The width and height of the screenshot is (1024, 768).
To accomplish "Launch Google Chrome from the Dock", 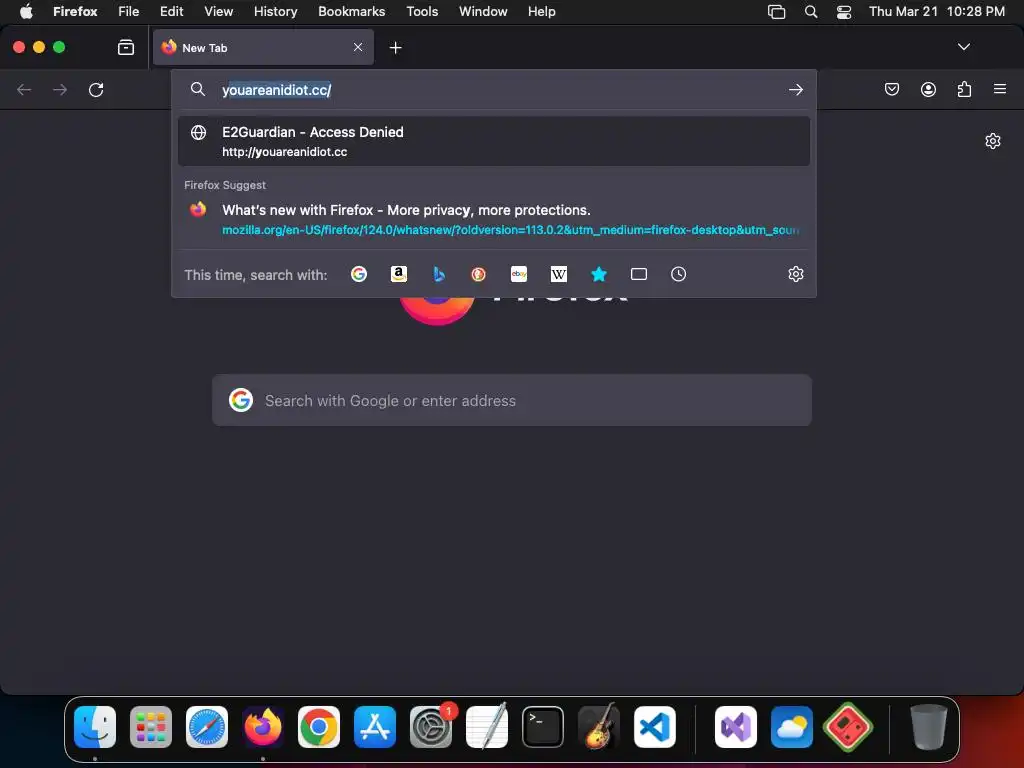I will (319, 727).
